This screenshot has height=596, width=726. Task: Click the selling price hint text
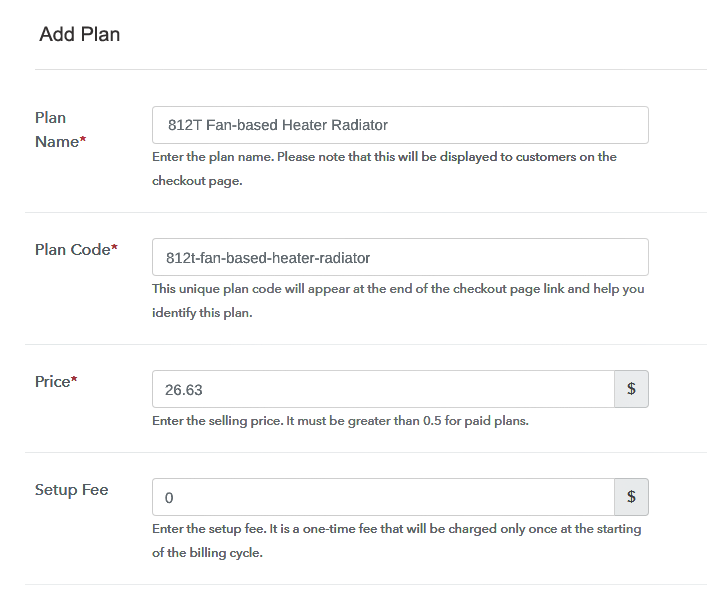(x=340, y=421)
